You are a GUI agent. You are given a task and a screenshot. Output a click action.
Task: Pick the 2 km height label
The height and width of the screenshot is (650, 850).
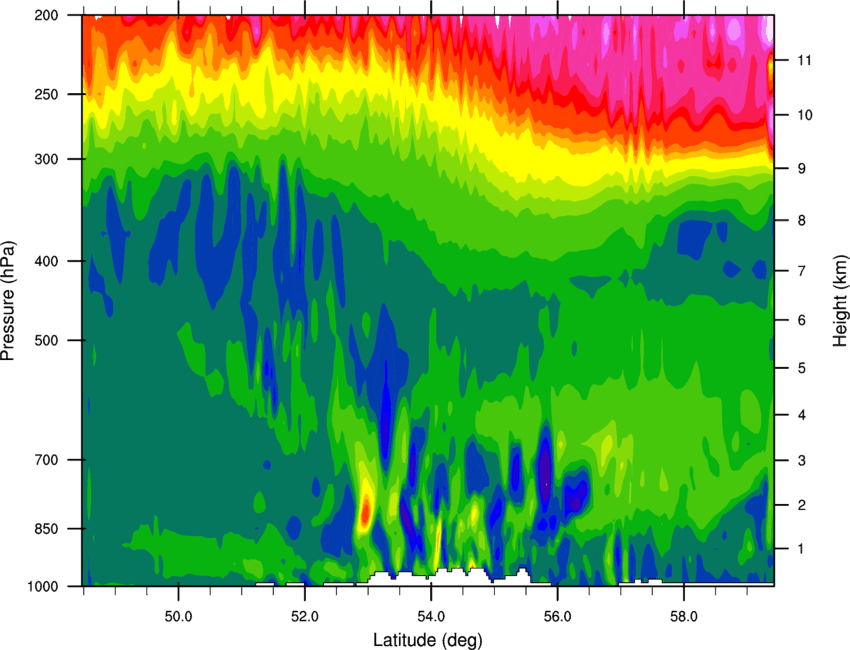click(x=802, y=505)
